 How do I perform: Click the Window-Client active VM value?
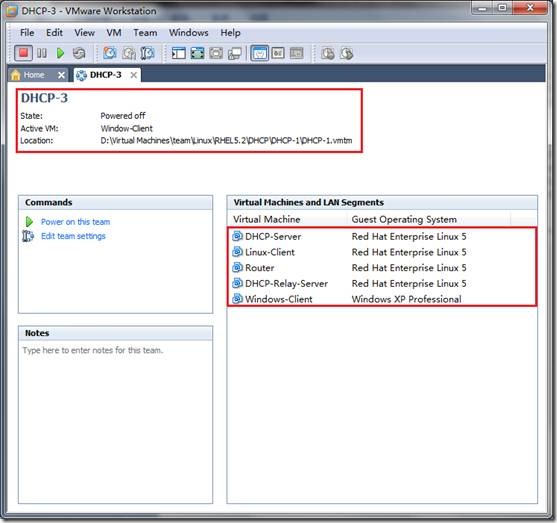(x=126, y=128)
